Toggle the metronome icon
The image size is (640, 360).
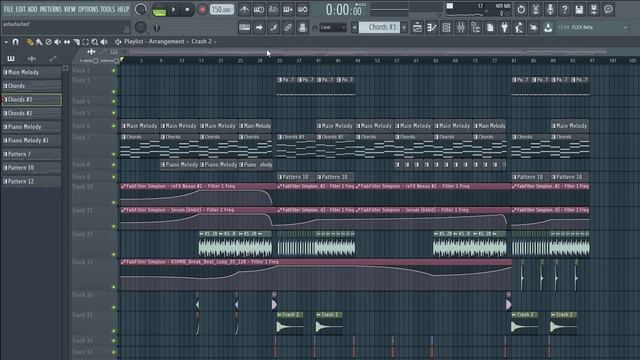point(244,9)
